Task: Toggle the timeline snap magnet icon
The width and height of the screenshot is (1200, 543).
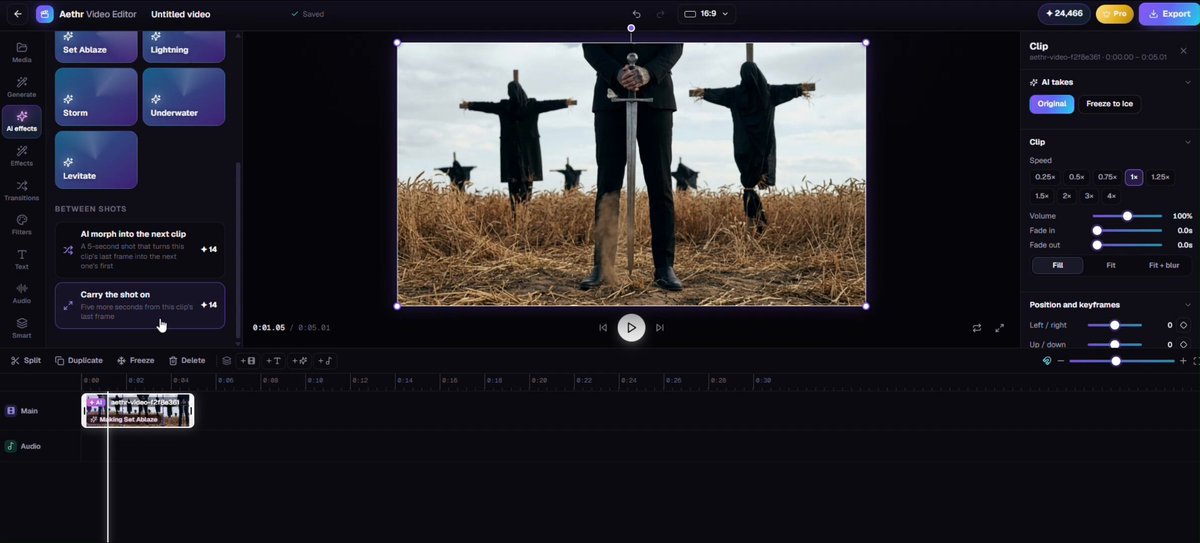Action: click(x=1047, y=360)
